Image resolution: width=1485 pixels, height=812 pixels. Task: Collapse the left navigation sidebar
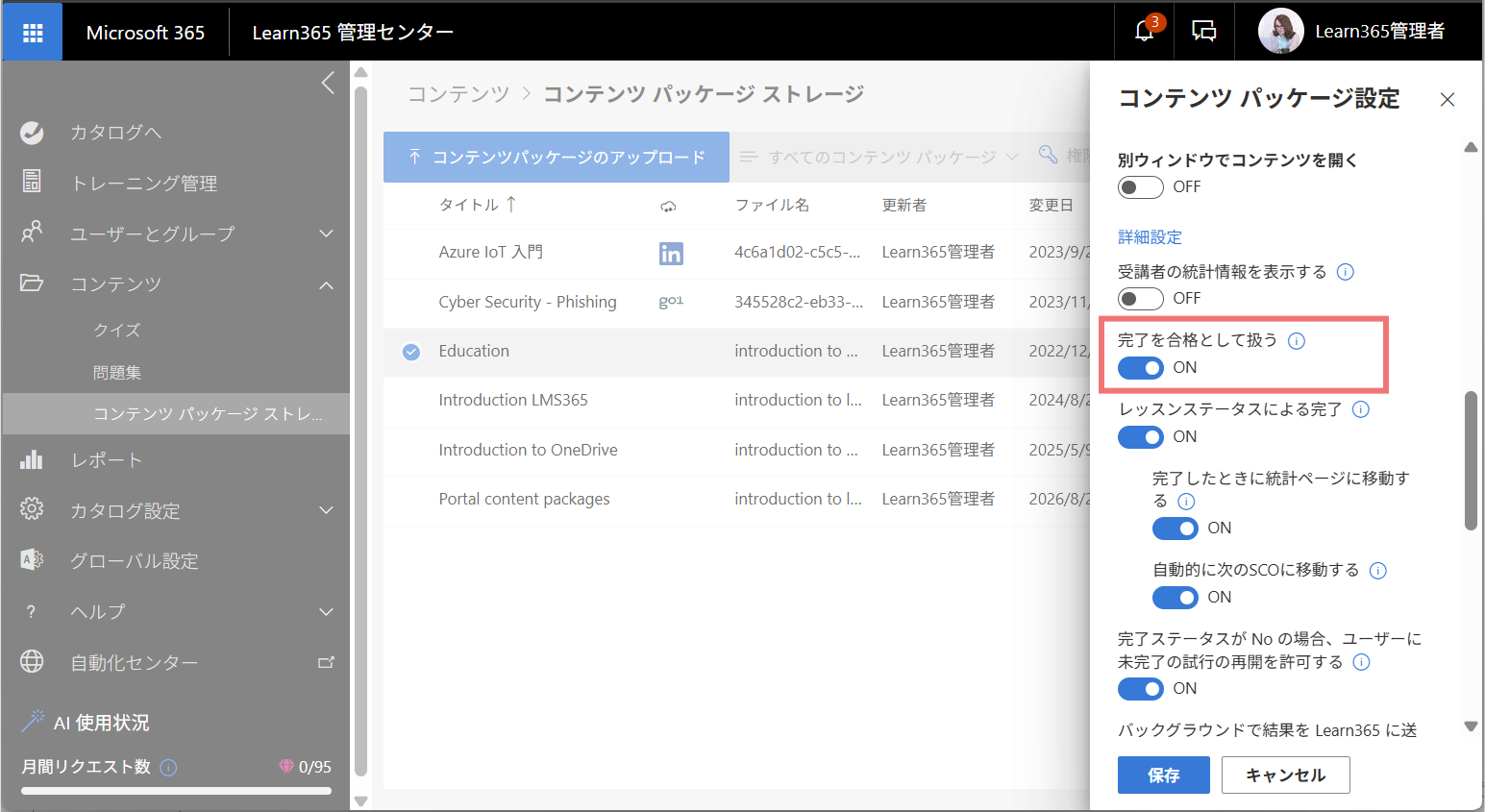point(328,83)
